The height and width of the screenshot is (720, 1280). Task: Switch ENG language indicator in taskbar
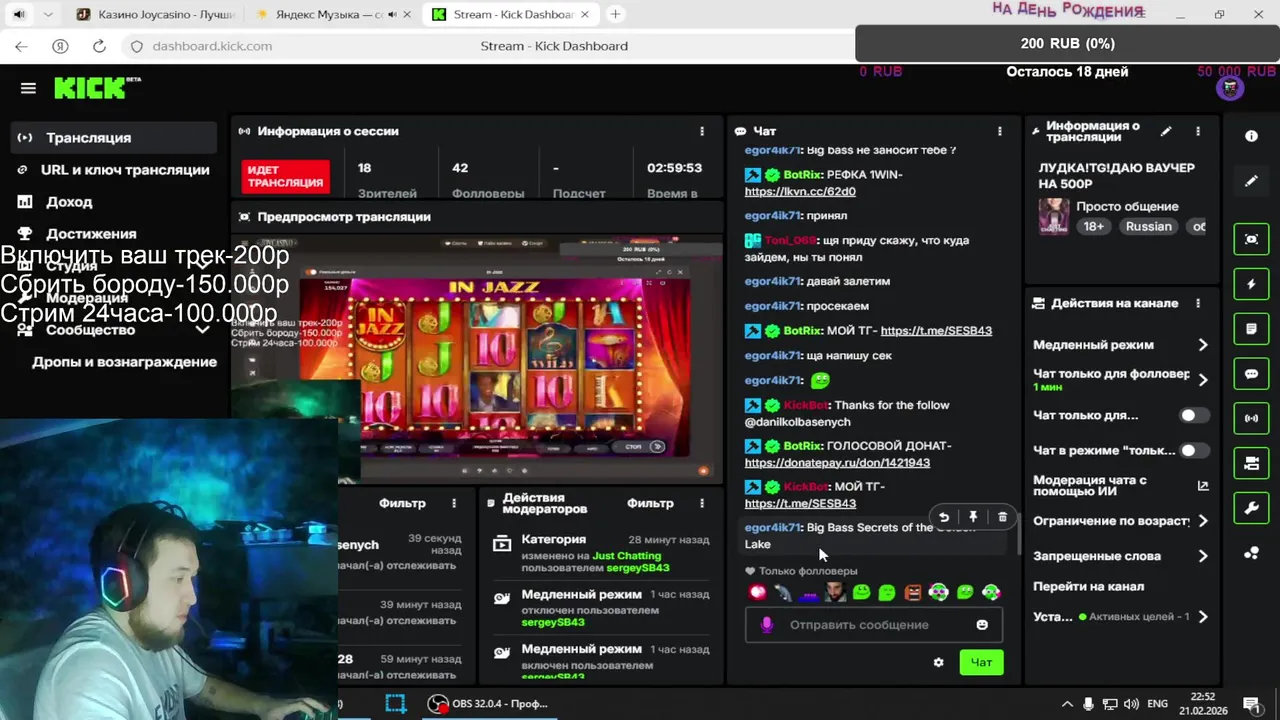(1157, 704)
